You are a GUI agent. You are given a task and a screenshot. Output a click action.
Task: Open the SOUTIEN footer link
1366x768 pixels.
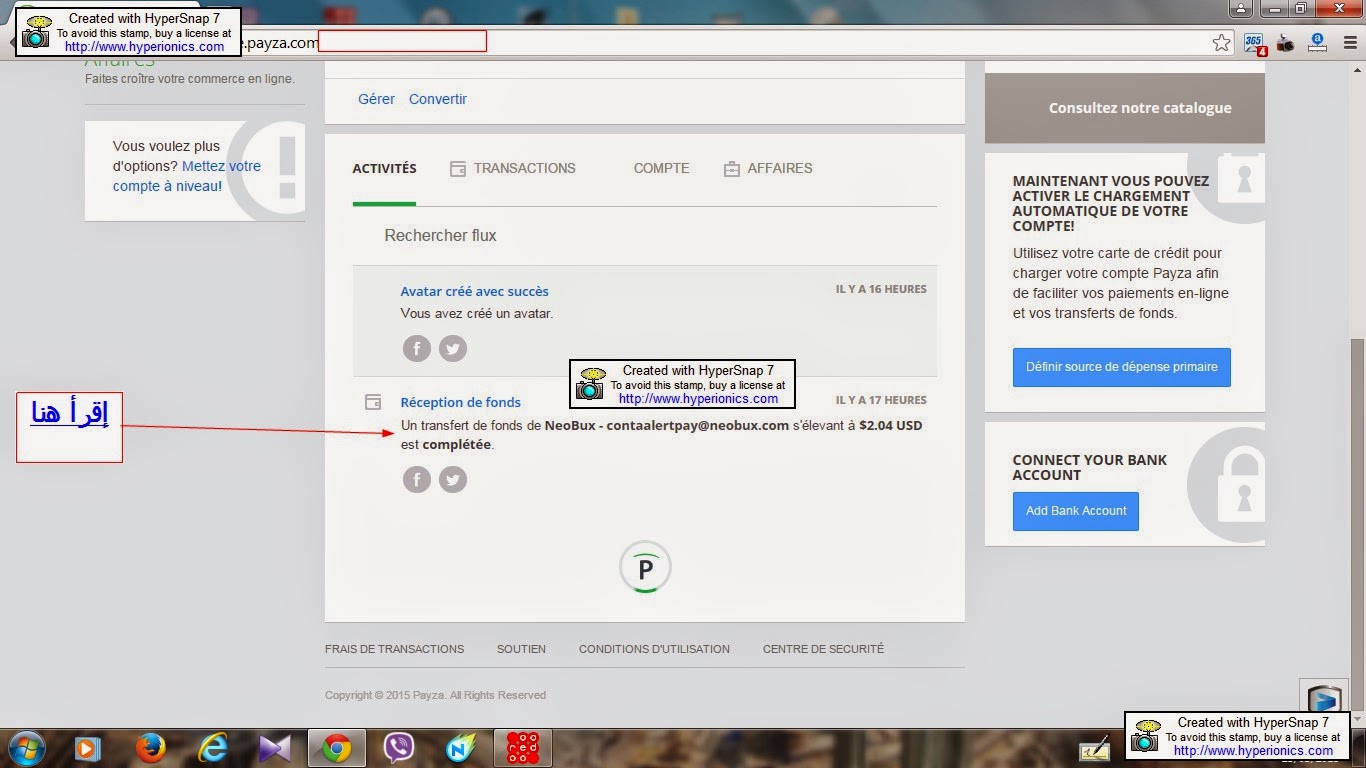(521, 649)
